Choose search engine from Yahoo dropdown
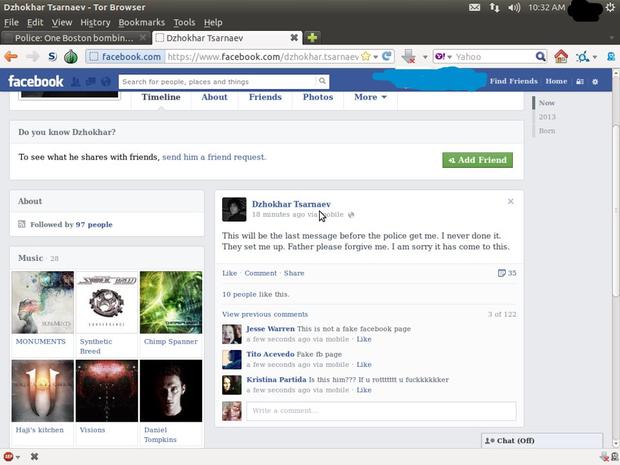Screen dimensions: 620x465 (443, 57)
